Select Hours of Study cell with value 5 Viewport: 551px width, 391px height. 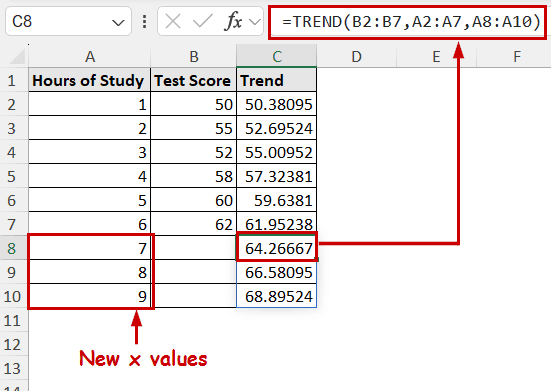coord(90,200)
